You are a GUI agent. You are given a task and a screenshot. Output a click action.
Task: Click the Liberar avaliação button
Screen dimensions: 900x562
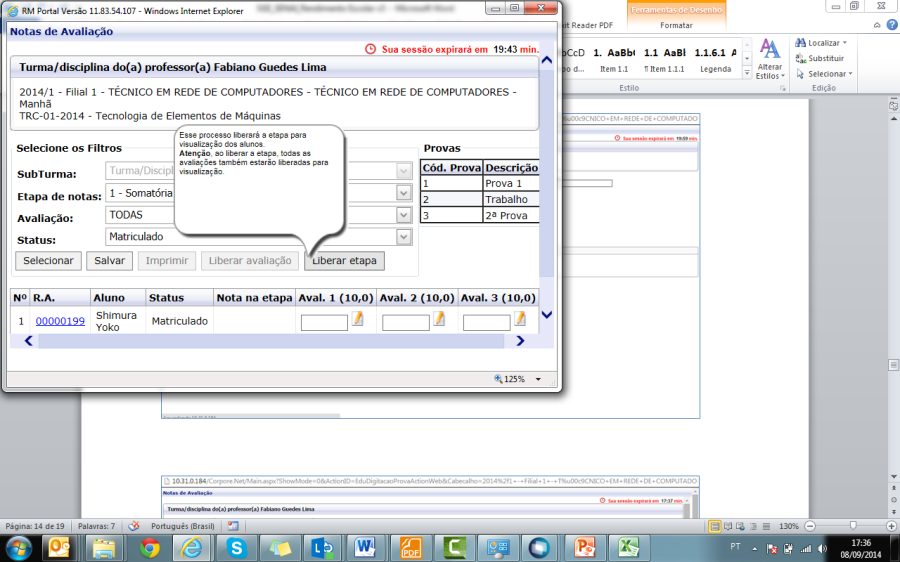[x=250, y=261]
